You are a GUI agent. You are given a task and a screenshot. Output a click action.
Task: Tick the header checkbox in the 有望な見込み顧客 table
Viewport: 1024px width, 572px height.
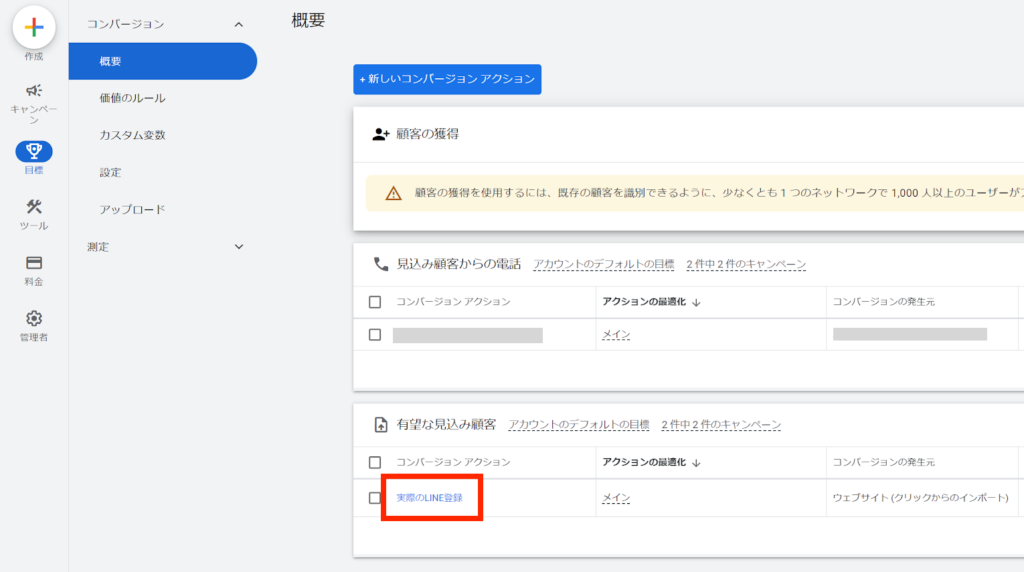coord(375,463)
